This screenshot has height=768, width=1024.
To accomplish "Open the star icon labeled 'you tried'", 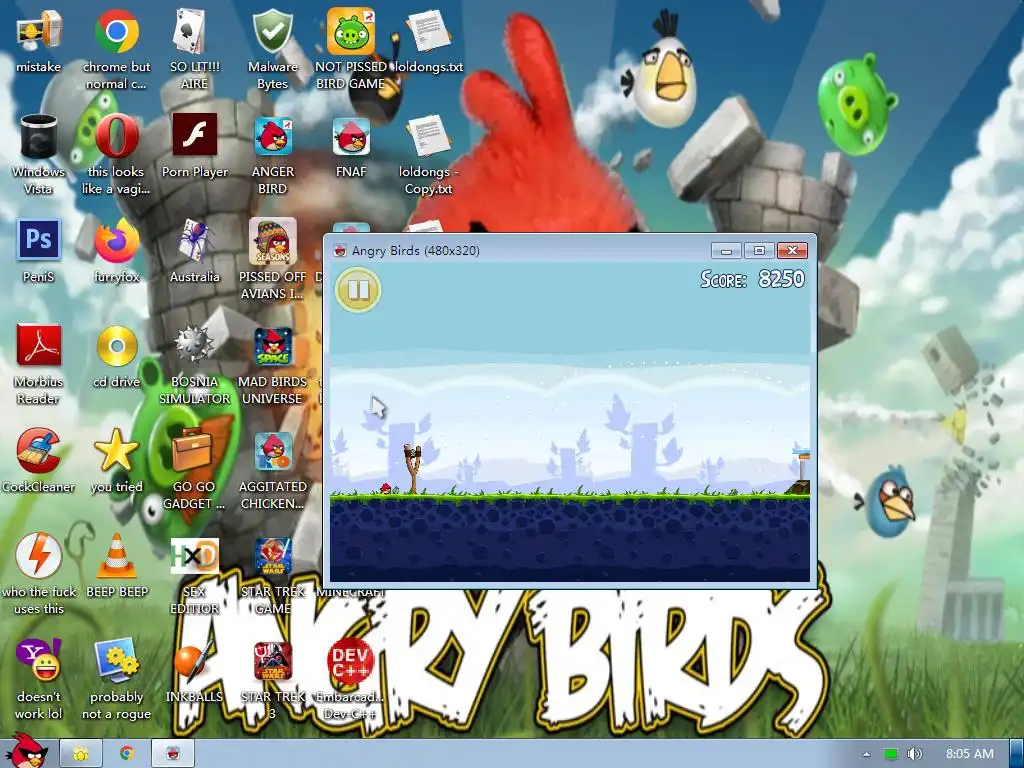I will [x=116, y=451].
